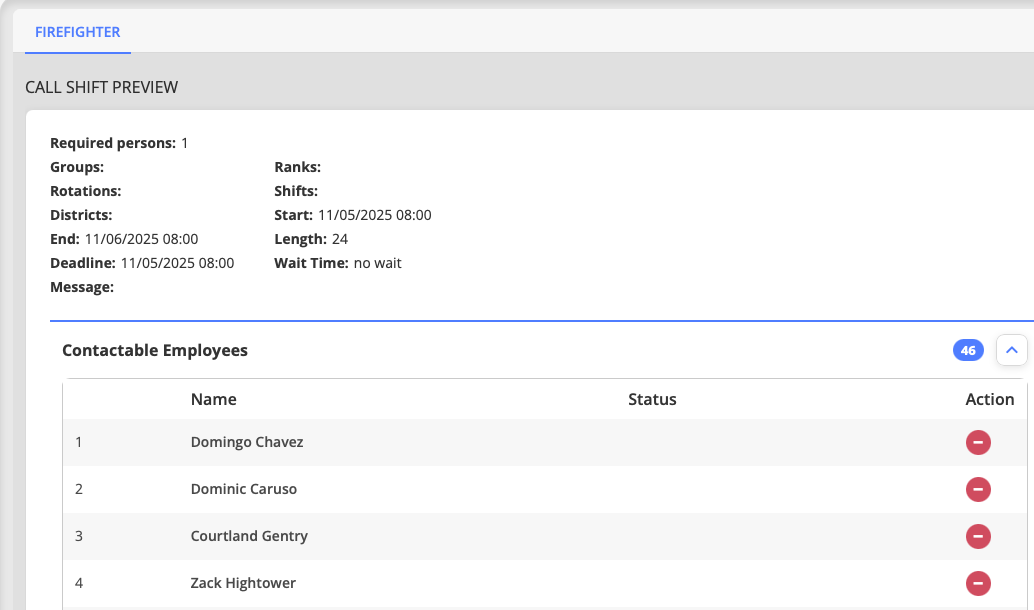Click the Name column header
The width and height of the screenshot is (1034, 610).
[213, 399]
